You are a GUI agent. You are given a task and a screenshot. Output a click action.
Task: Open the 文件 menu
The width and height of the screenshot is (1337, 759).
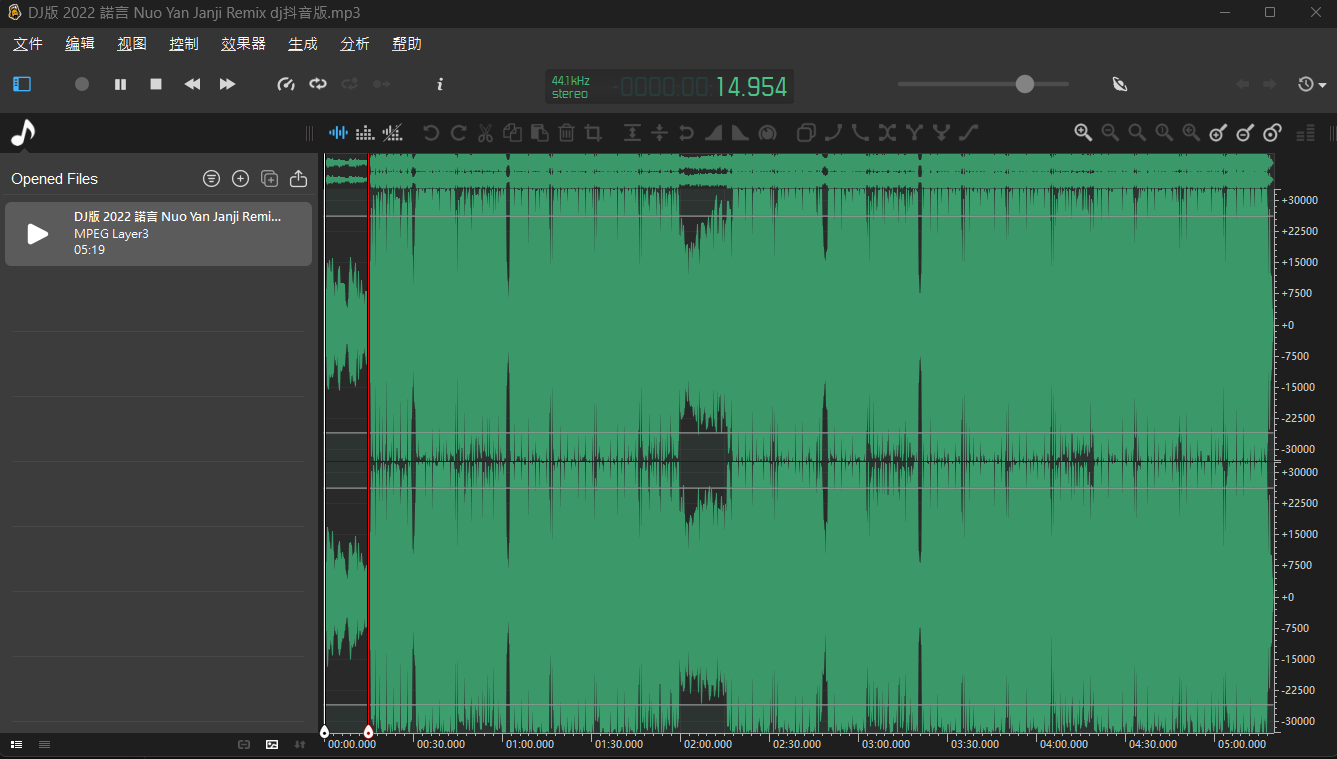pyautogui.click(x=28, y=44)
